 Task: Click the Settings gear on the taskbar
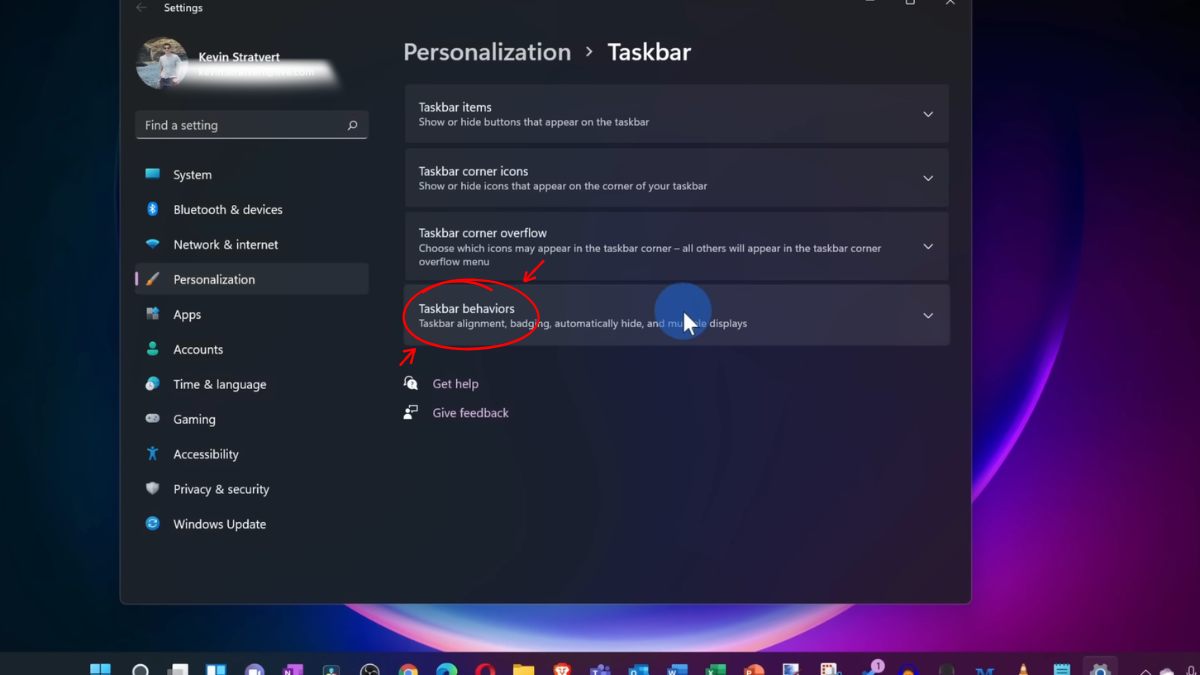1100,668
